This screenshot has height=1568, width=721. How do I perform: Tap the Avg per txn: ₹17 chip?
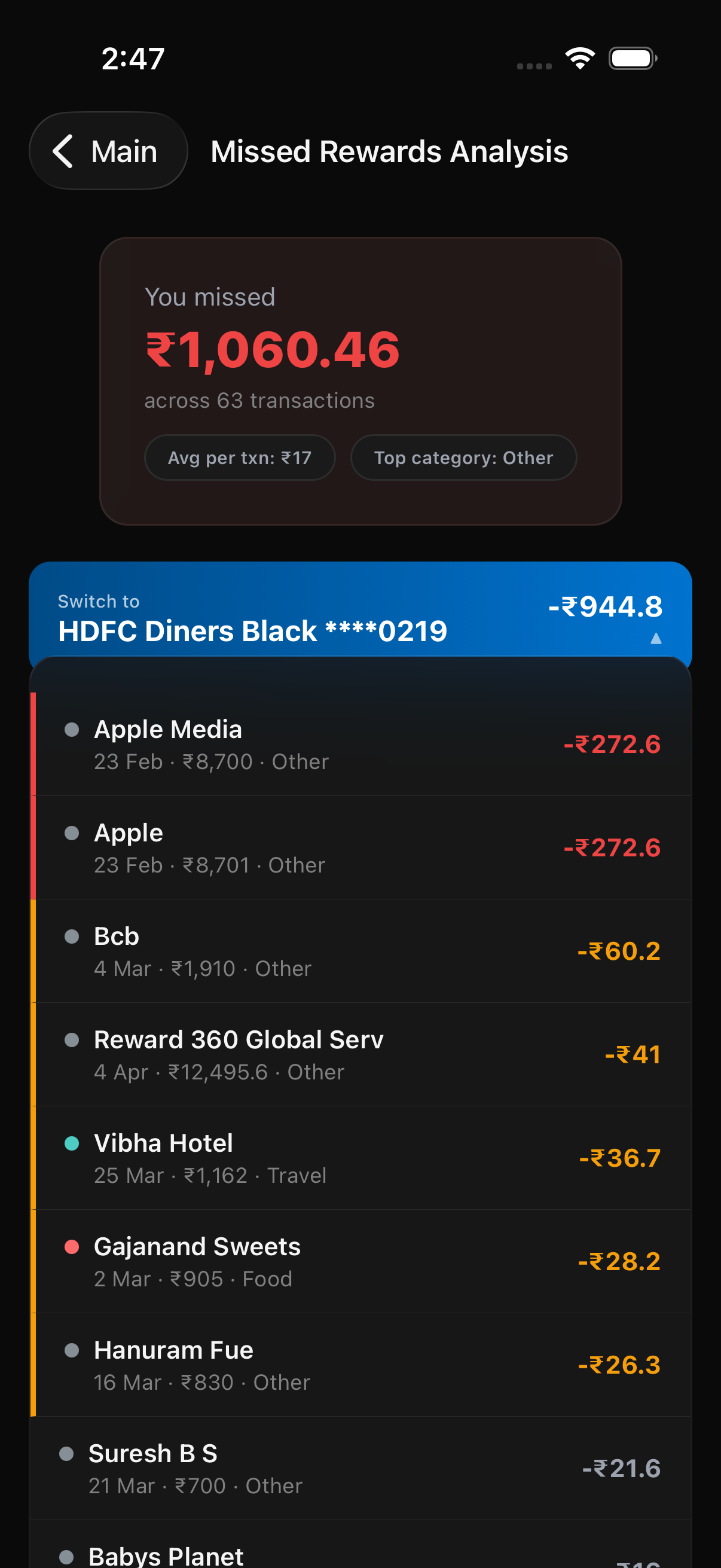[240, 457]
